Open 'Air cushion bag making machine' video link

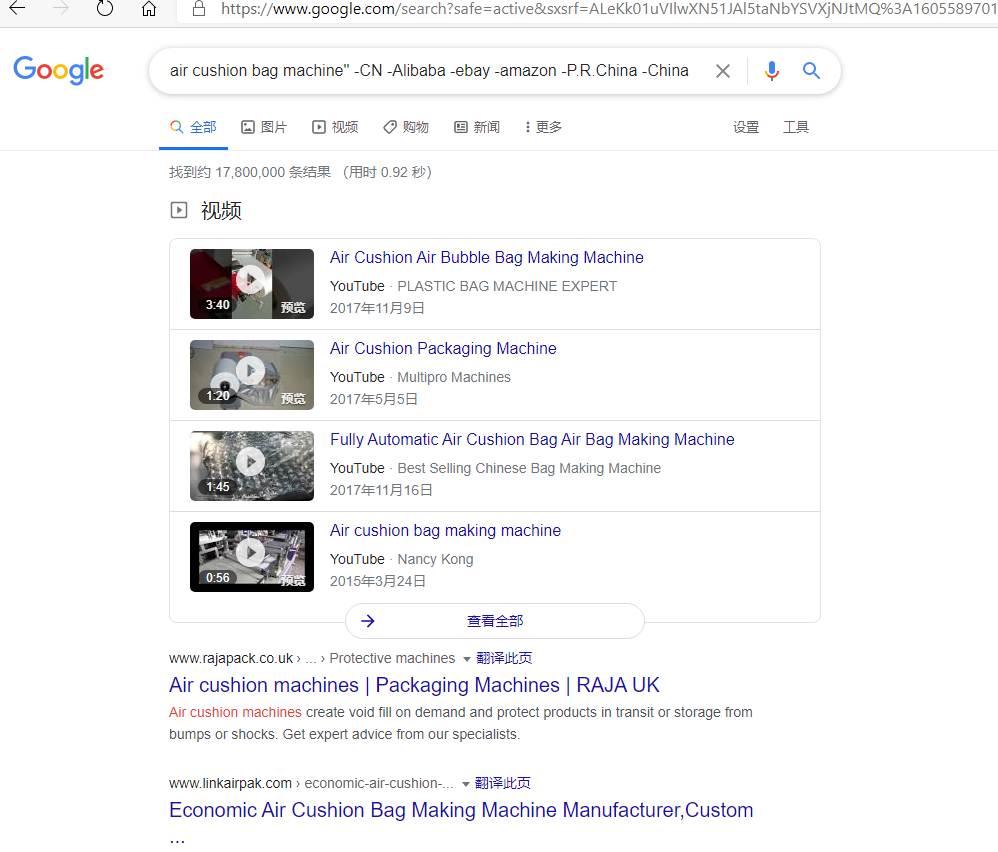[446, 531]
